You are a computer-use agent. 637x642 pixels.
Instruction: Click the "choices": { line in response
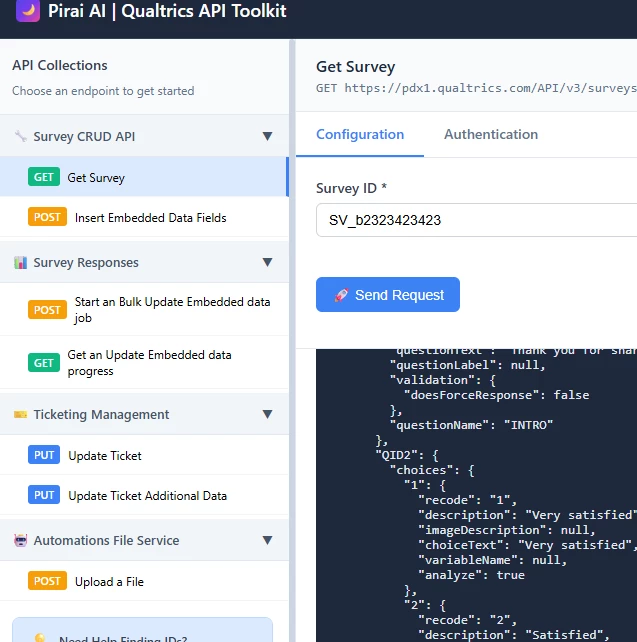point(432,470)
